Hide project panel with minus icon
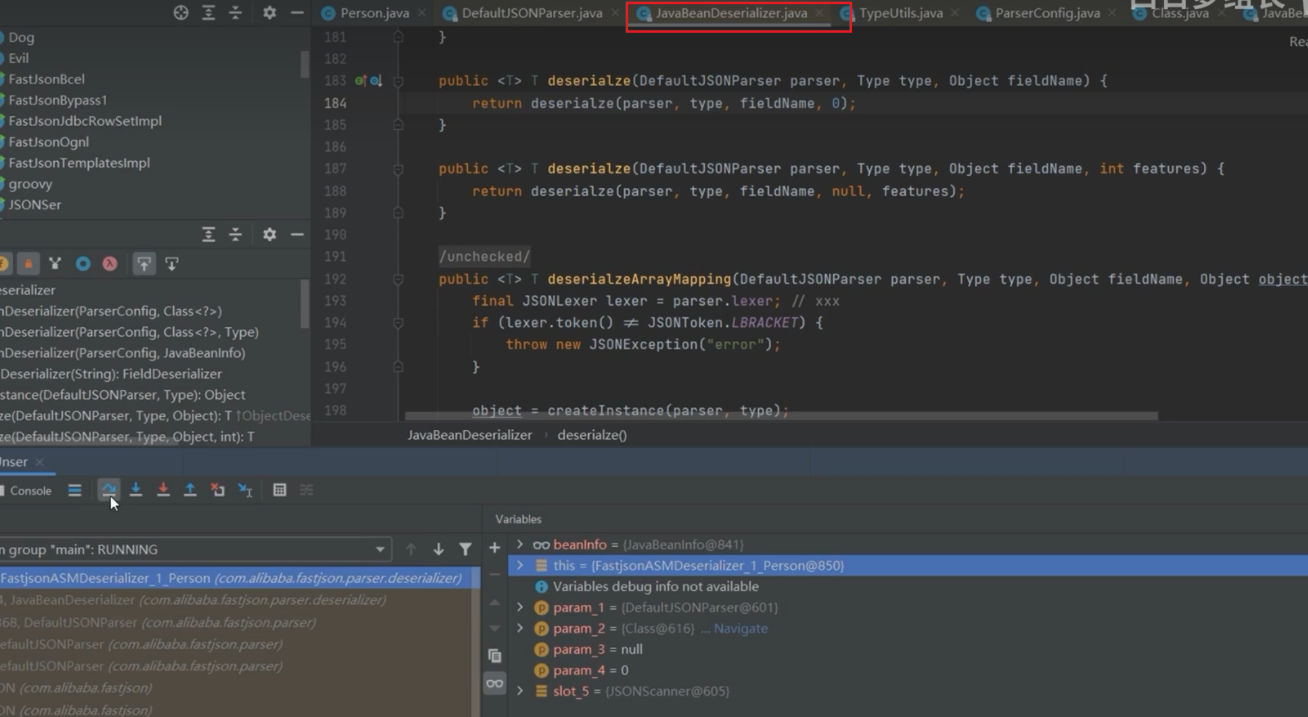The image size is (1308, 717). click(x=297, y=13)
